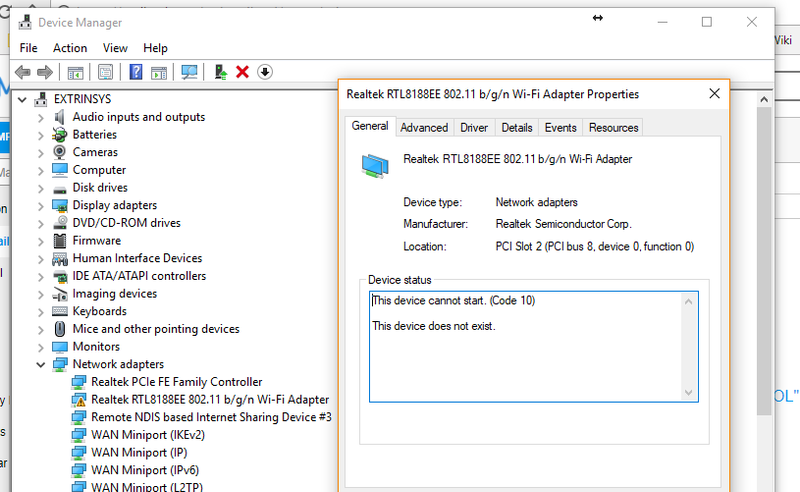Select Remote NDIS based Internet Sharing Device #3
This screenshot has width=800, height=492.
coord(210,417)
